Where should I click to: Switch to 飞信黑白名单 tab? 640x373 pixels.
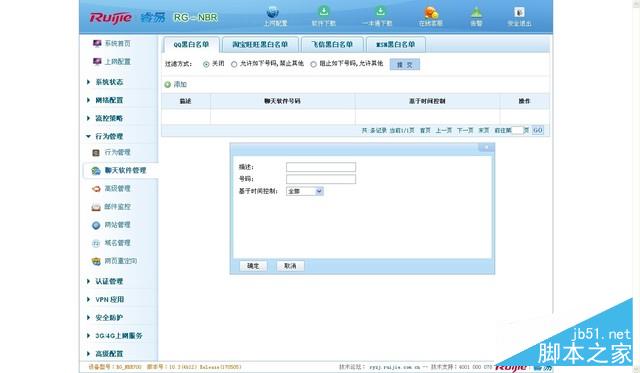[332, 44]
